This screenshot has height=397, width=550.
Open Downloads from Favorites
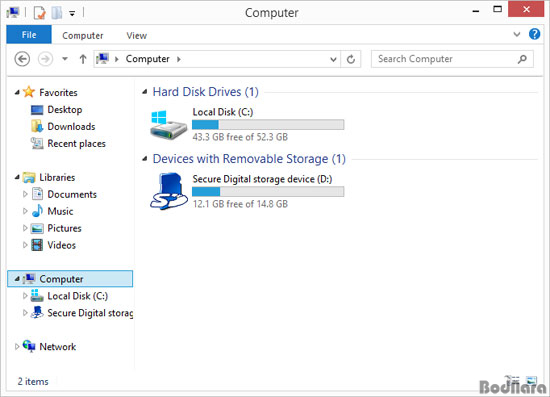point(71,127)
